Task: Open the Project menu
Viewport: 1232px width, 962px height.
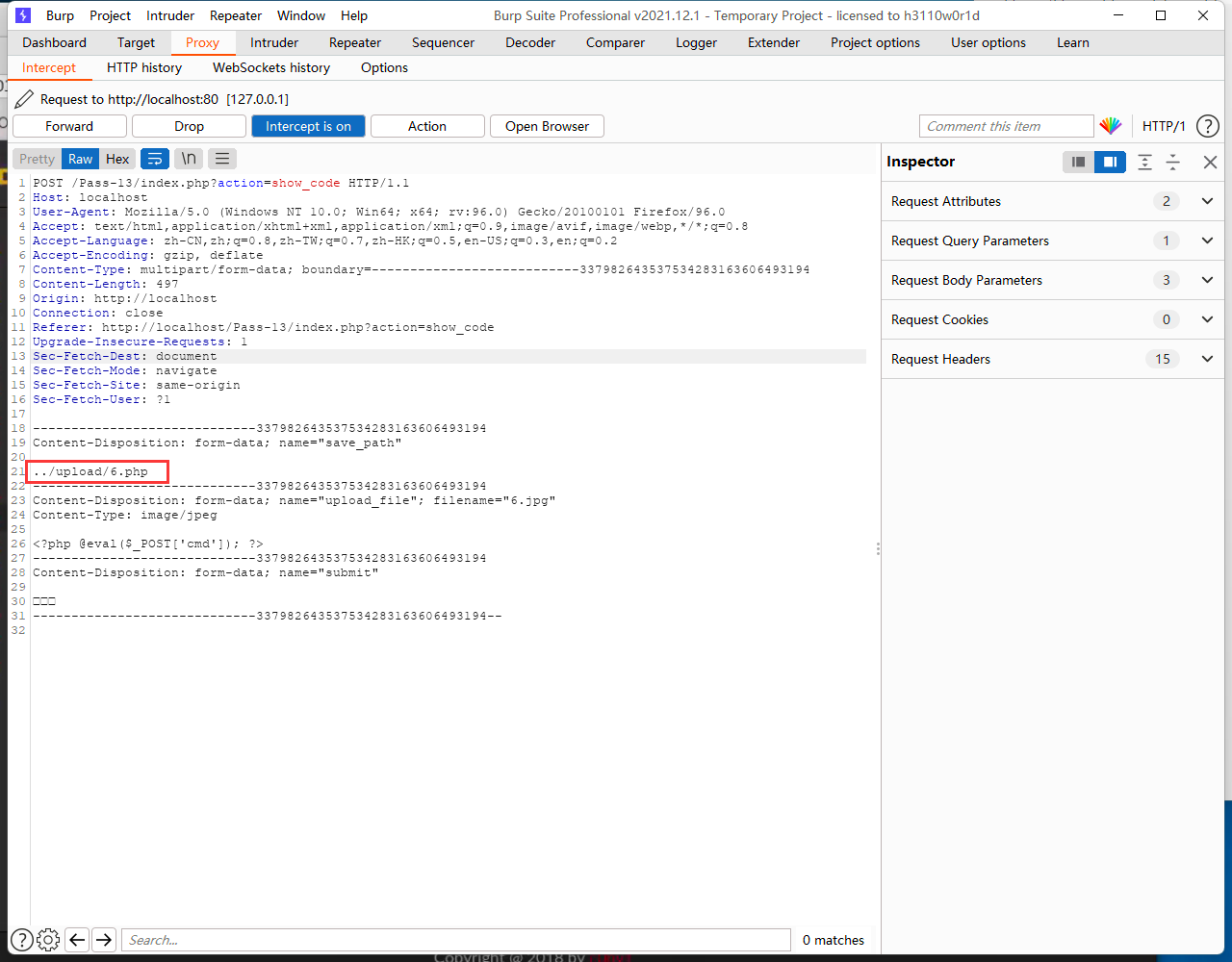Action: (110, 15)
